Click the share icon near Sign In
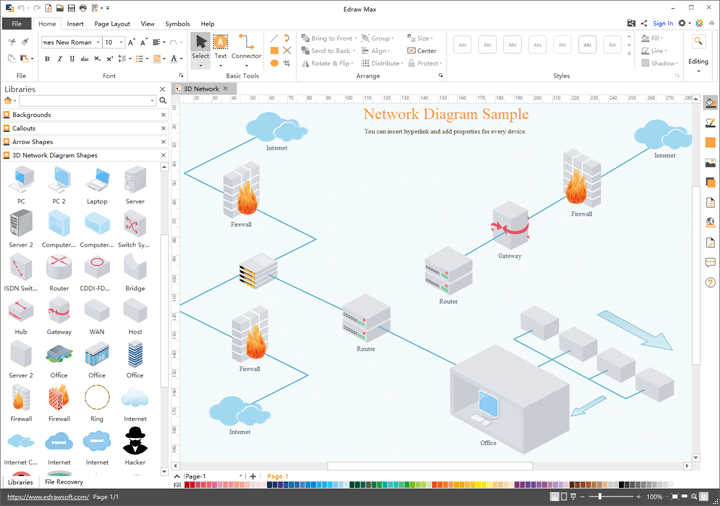The image size is (720, 506). click(644, 23)
